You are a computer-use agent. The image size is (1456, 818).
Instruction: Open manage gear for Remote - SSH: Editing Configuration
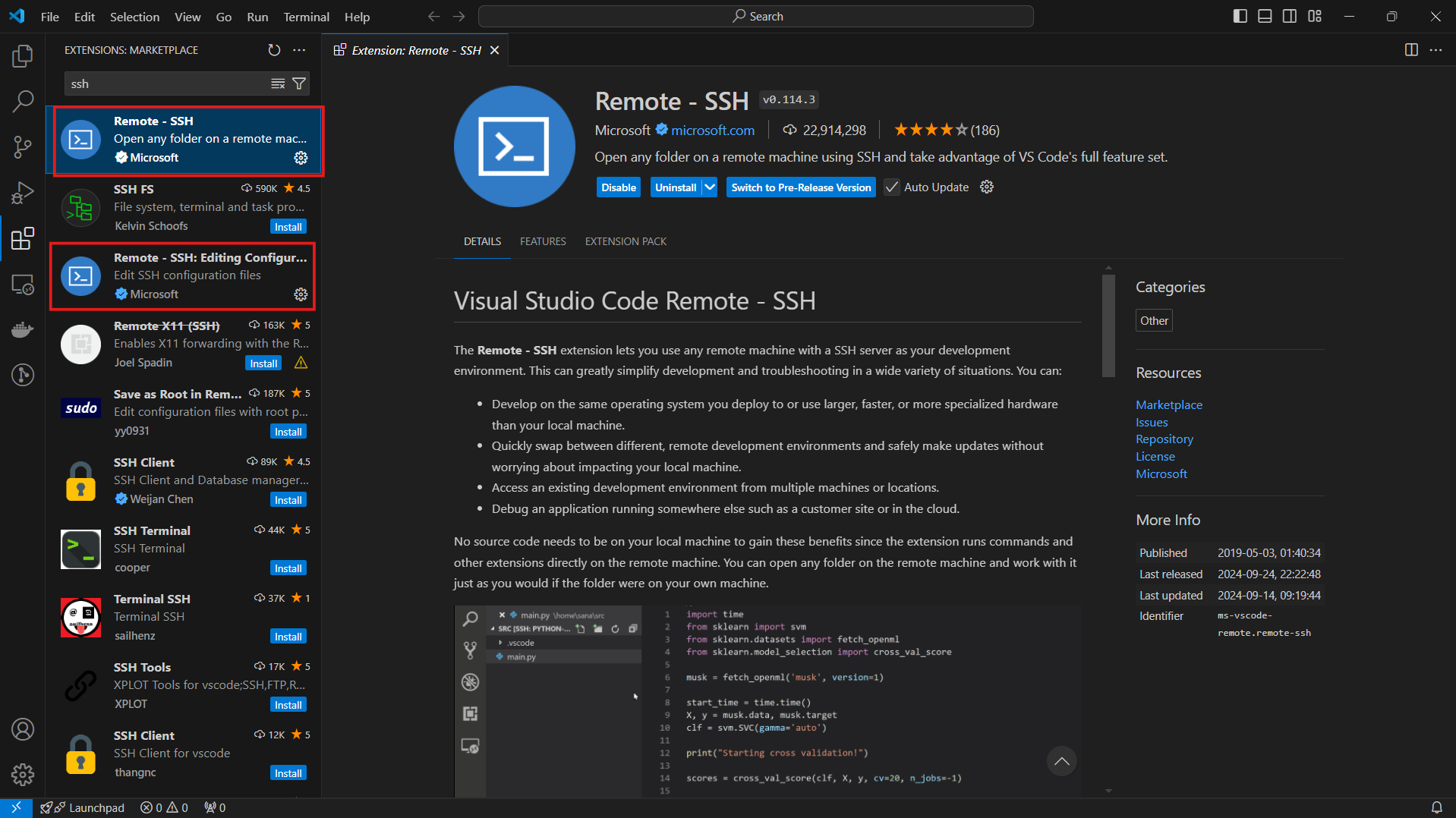coord(301,294)
